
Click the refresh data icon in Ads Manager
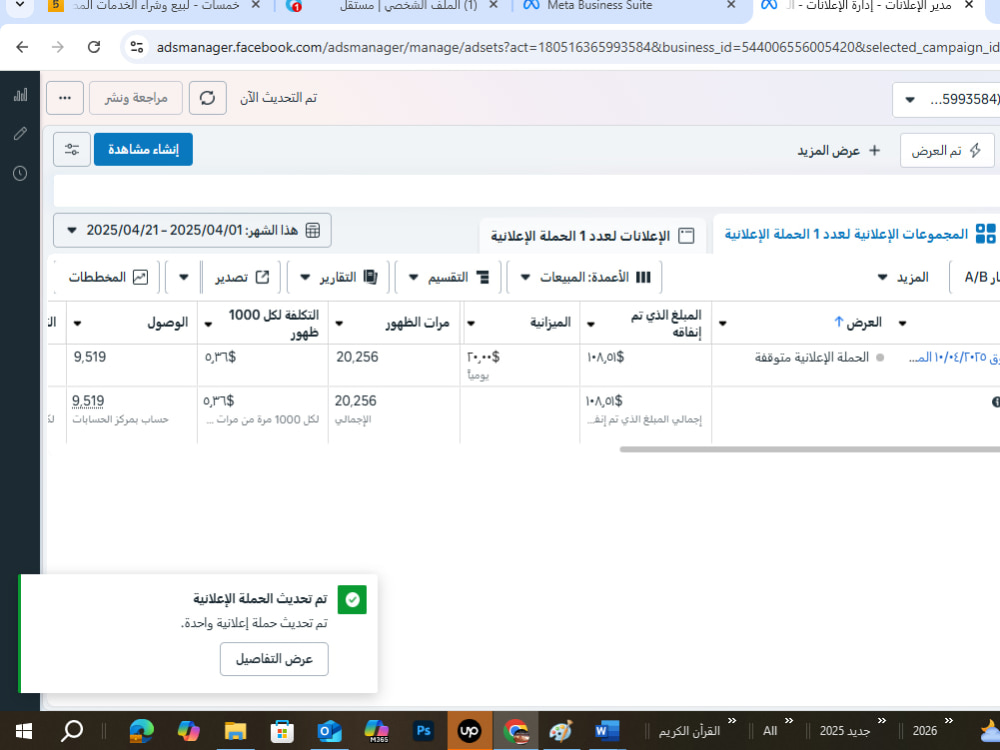tap(207, 98)
